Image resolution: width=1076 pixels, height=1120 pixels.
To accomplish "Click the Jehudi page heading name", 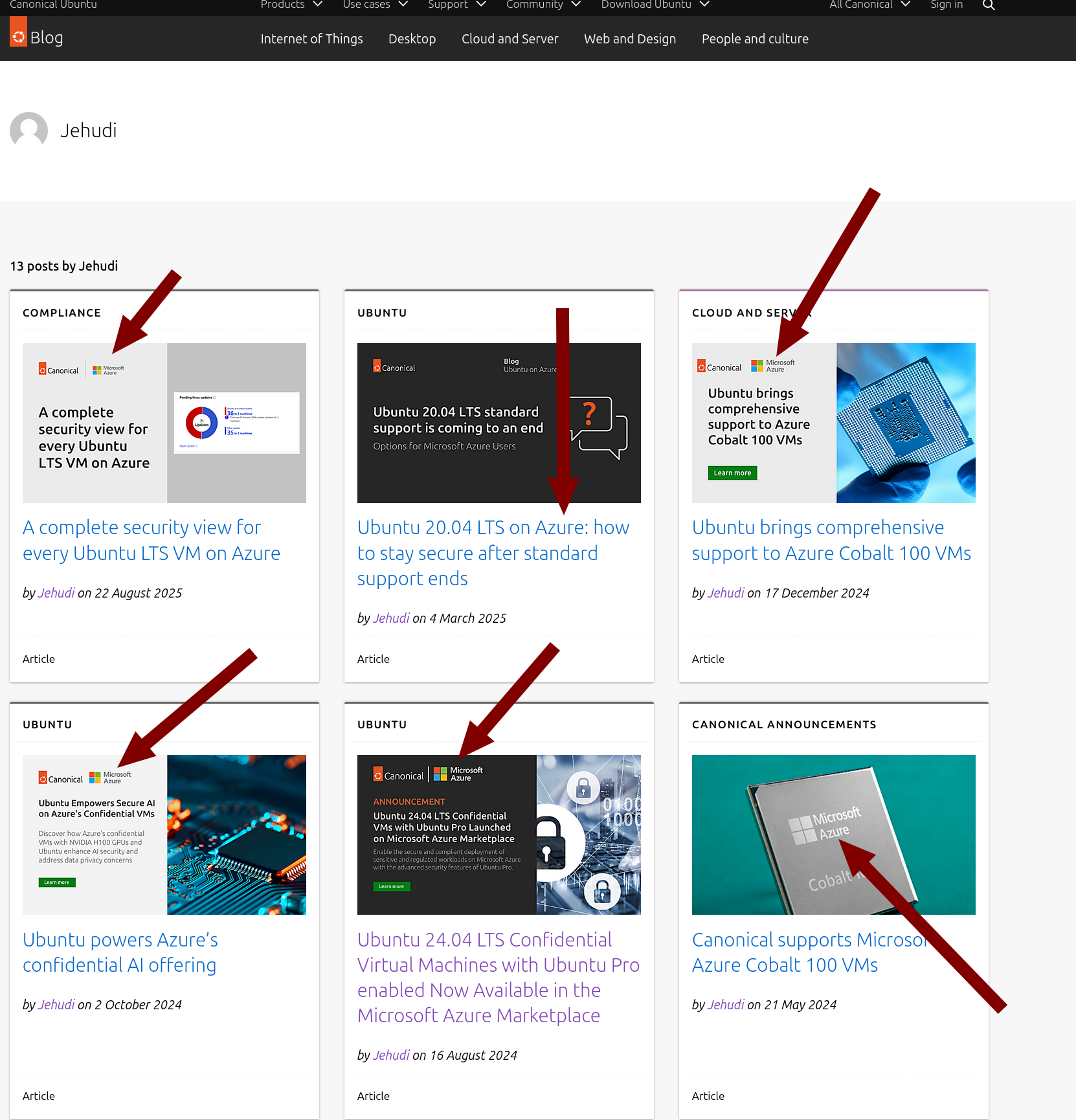I will pos(89,130).
